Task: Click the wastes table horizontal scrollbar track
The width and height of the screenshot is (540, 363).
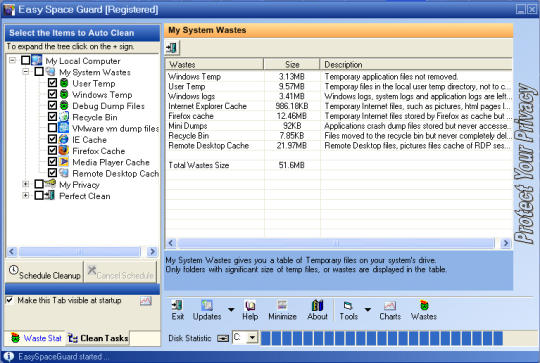Action: [x=336, y=243]
